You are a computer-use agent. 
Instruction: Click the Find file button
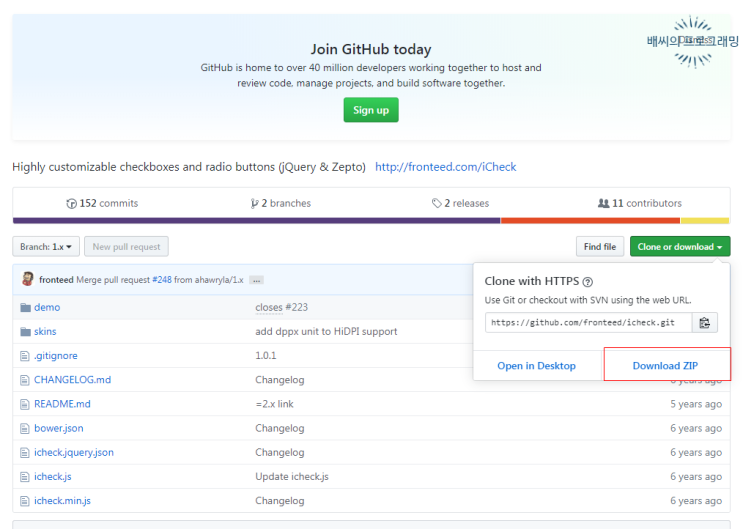click(600, 246)
